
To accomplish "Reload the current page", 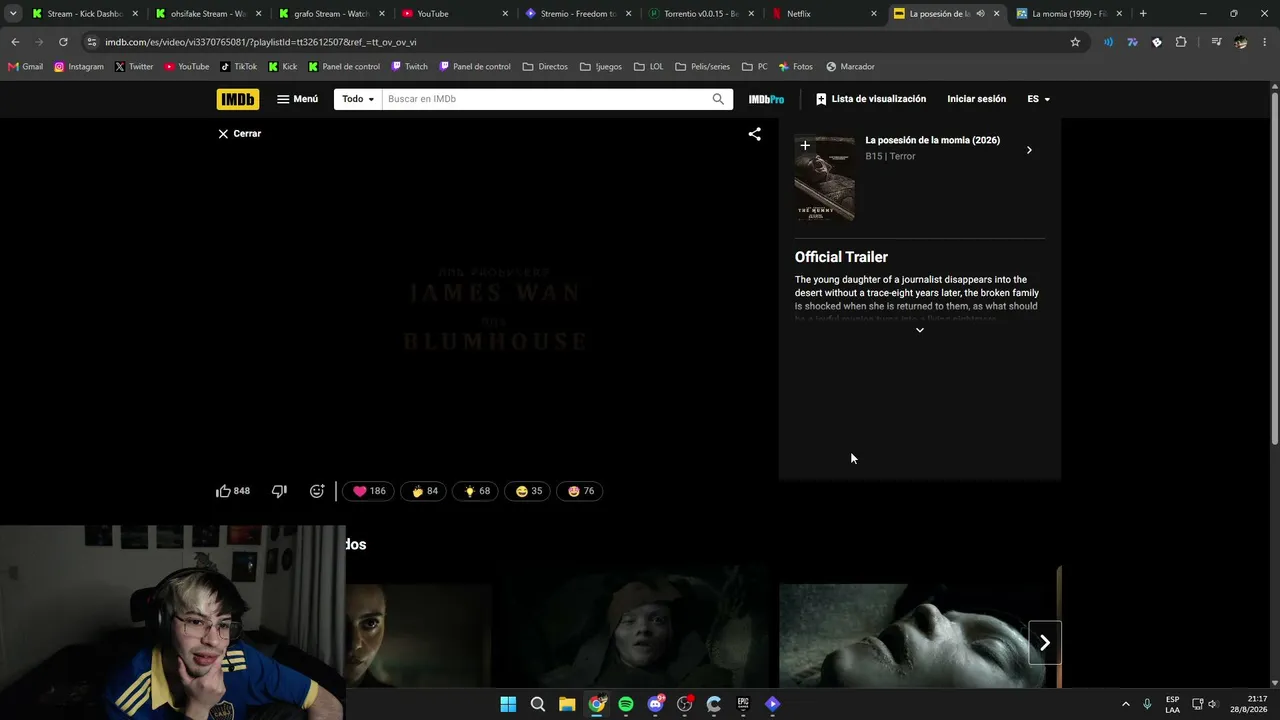I will 63,42.
